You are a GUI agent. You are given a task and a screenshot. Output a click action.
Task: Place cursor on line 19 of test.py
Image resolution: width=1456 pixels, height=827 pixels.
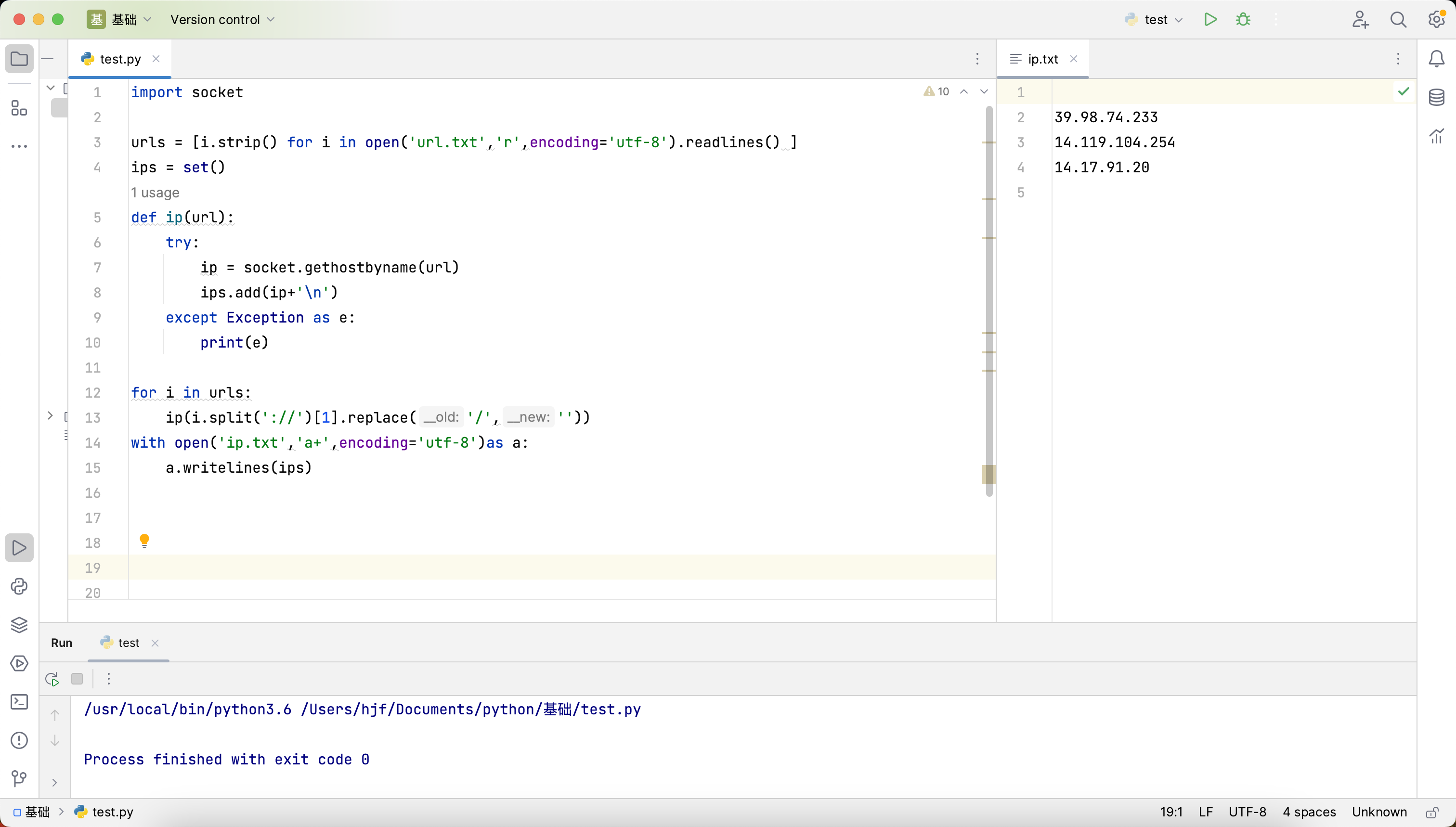(561, 568)
